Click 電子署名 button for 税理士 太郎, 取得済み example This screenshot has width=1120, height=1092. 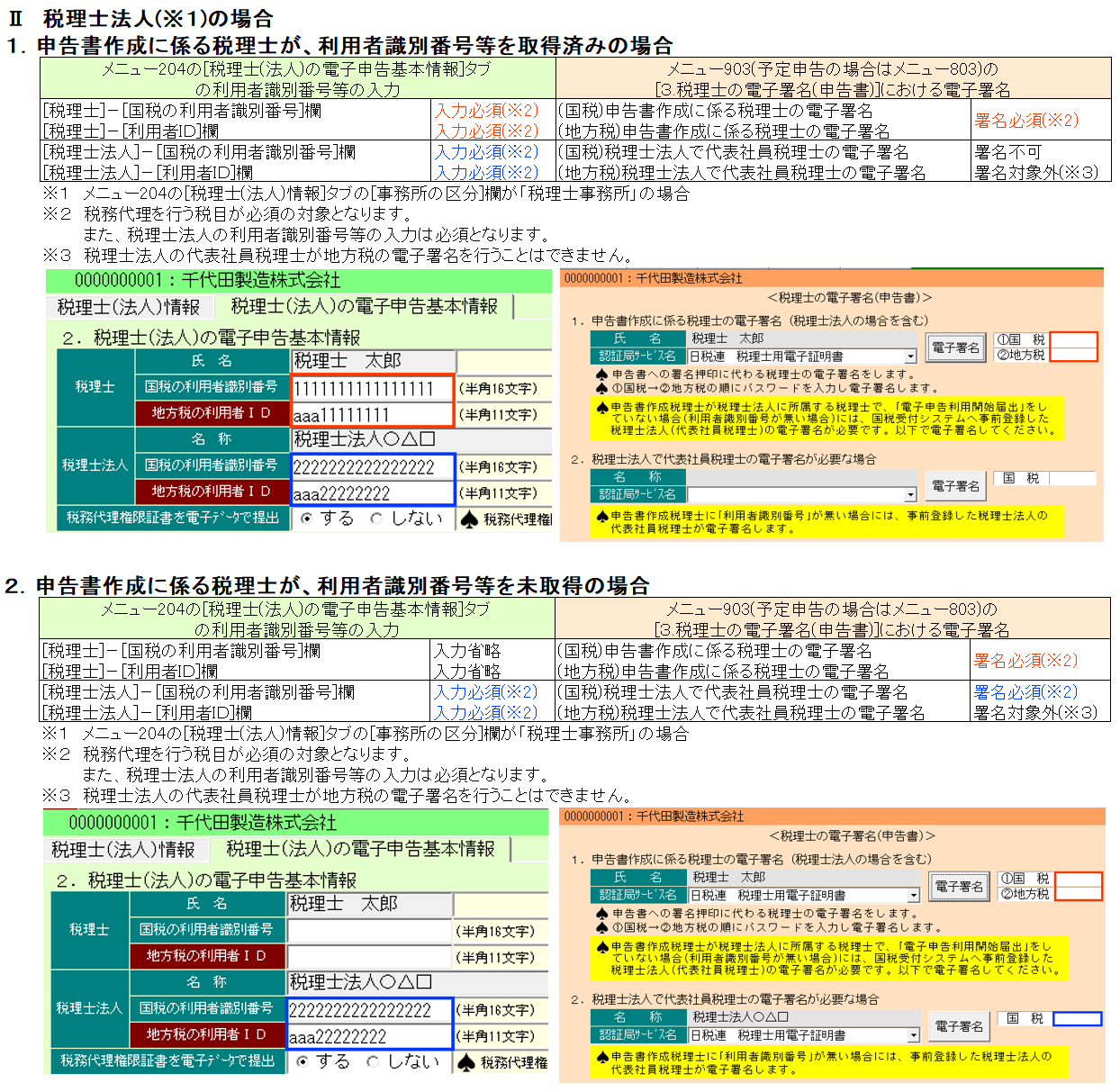(x=955, y=347)
